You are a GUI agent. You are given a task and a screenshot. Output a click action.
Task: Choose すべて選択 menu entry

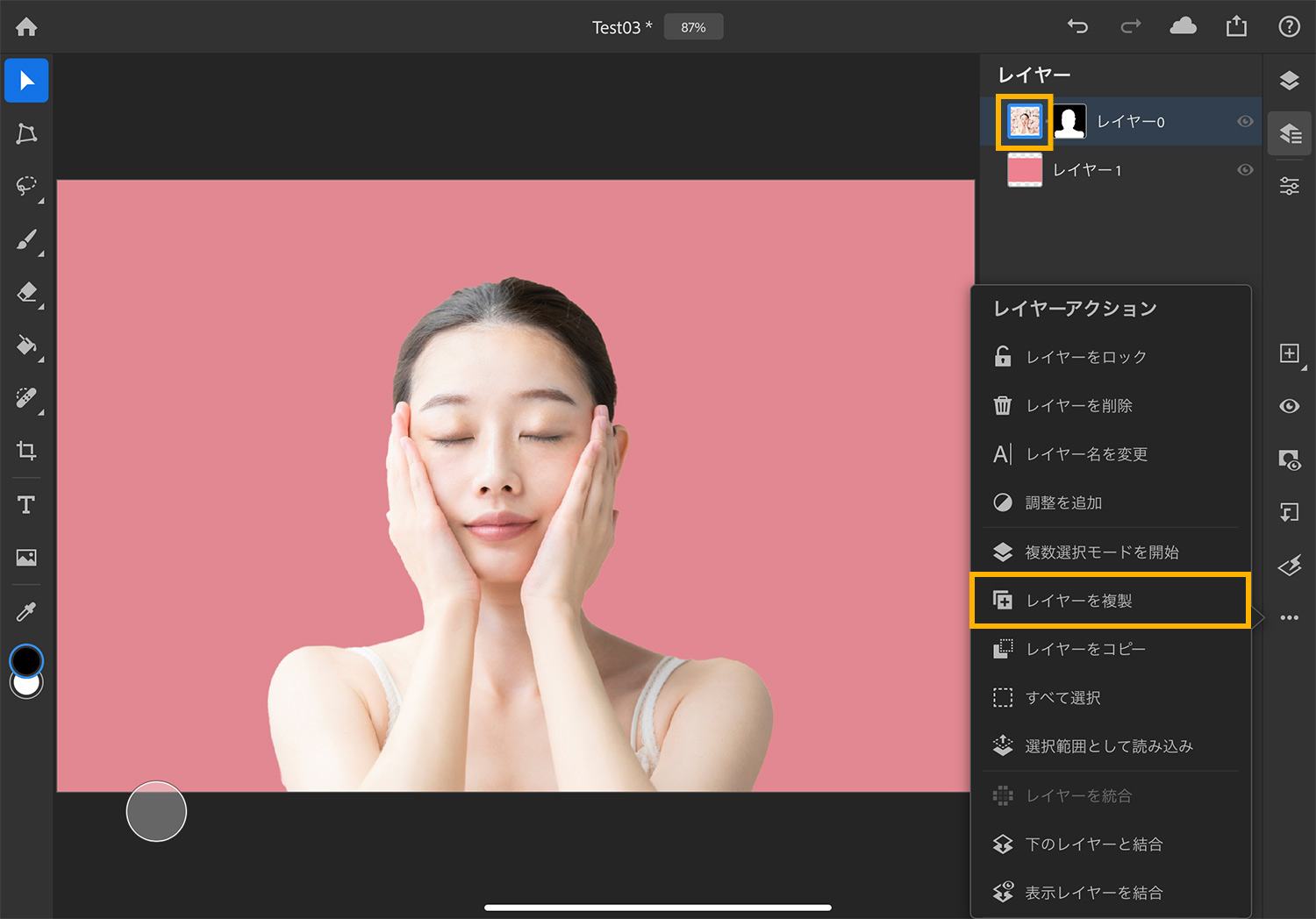(x=1111, y=698)
